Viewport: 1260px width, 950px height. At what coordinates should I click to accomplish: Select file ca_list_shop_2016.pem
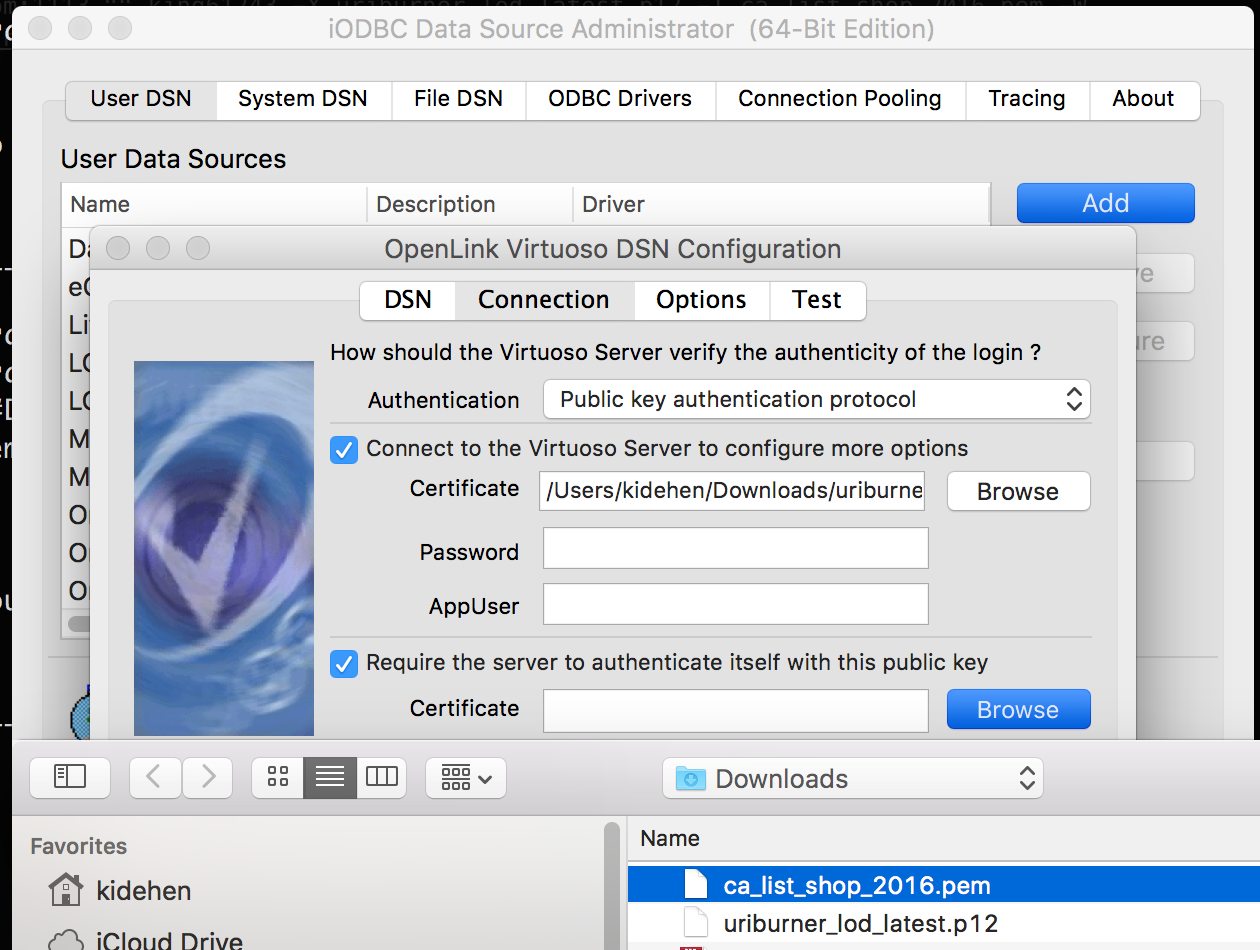[943, 885]
